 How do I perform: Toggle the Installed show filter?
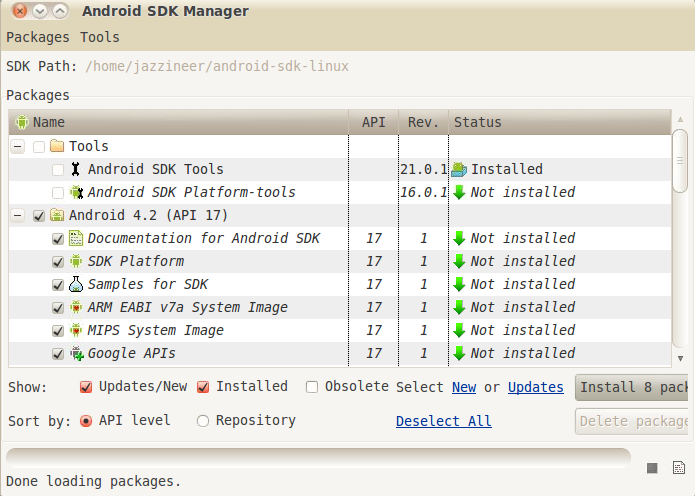[x=203, y=387]
